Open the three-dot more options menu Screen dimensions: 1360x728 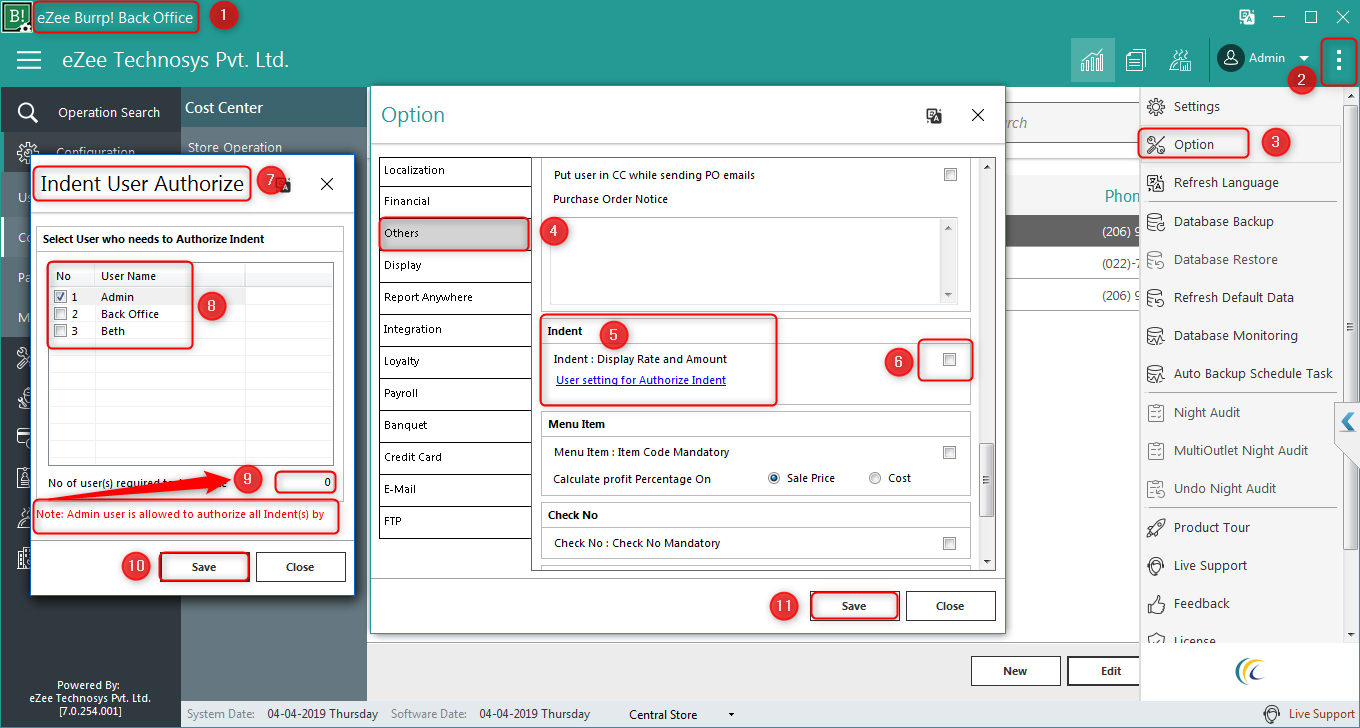coord(1339,60)
